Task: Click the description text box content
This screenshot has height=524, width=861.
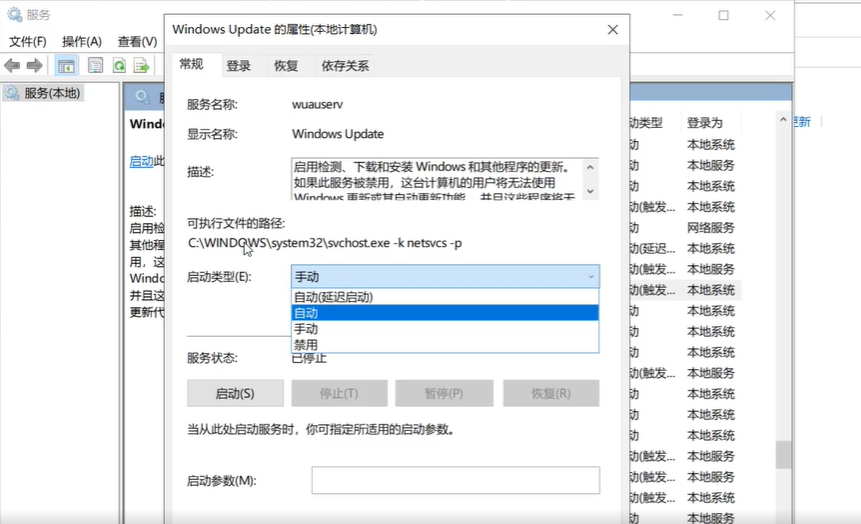Action: point(437,179)
